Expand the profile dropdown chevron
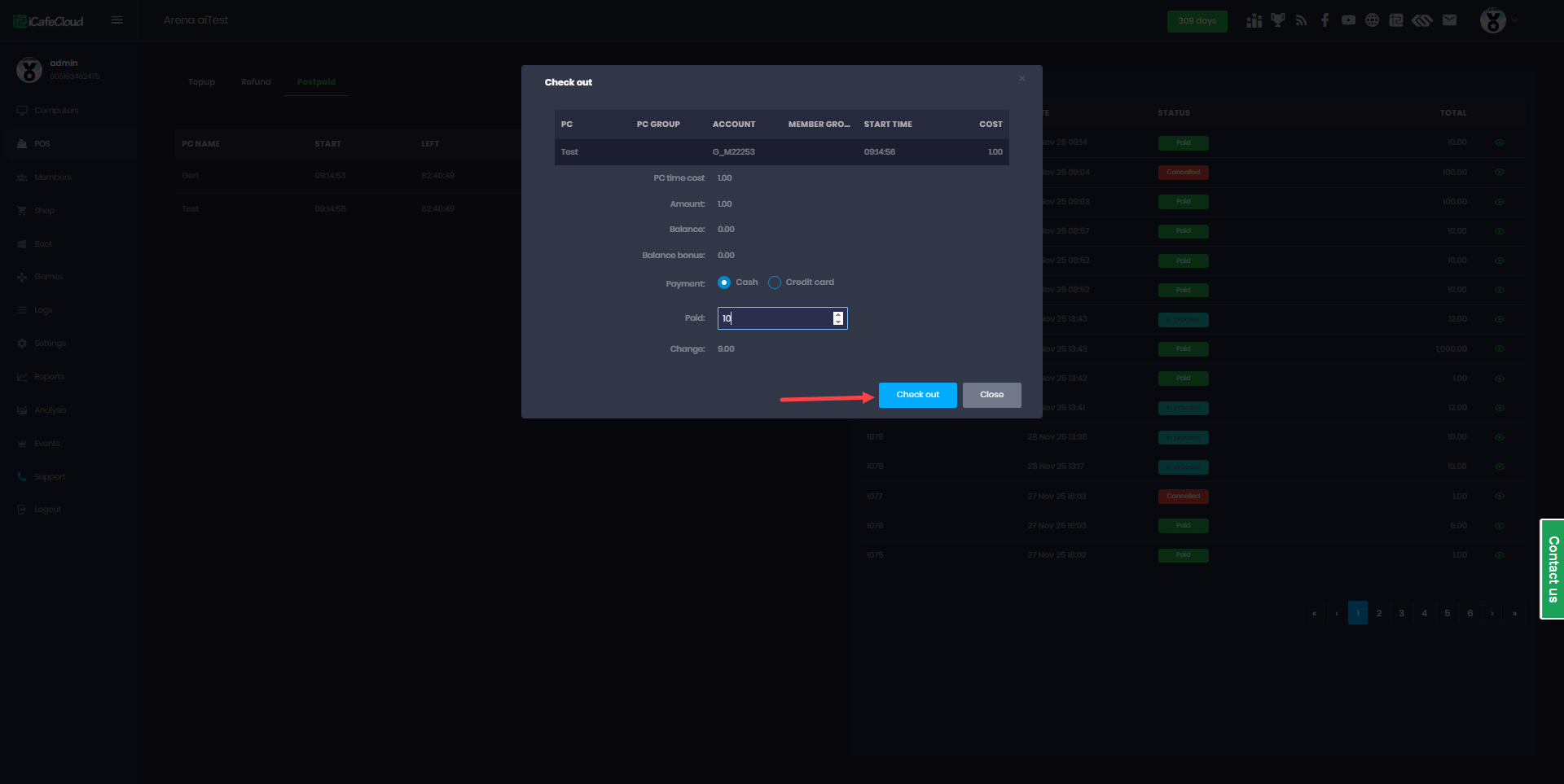This screenshot has width=1564, height=784. pos(1515,20)
